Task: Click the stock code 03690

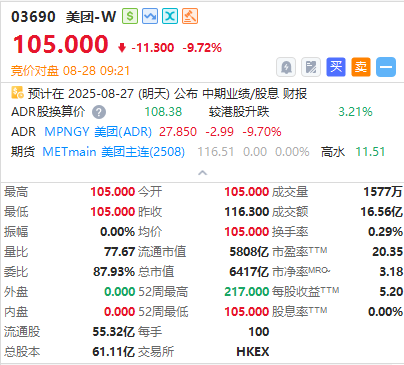Action: pos(33,17)
